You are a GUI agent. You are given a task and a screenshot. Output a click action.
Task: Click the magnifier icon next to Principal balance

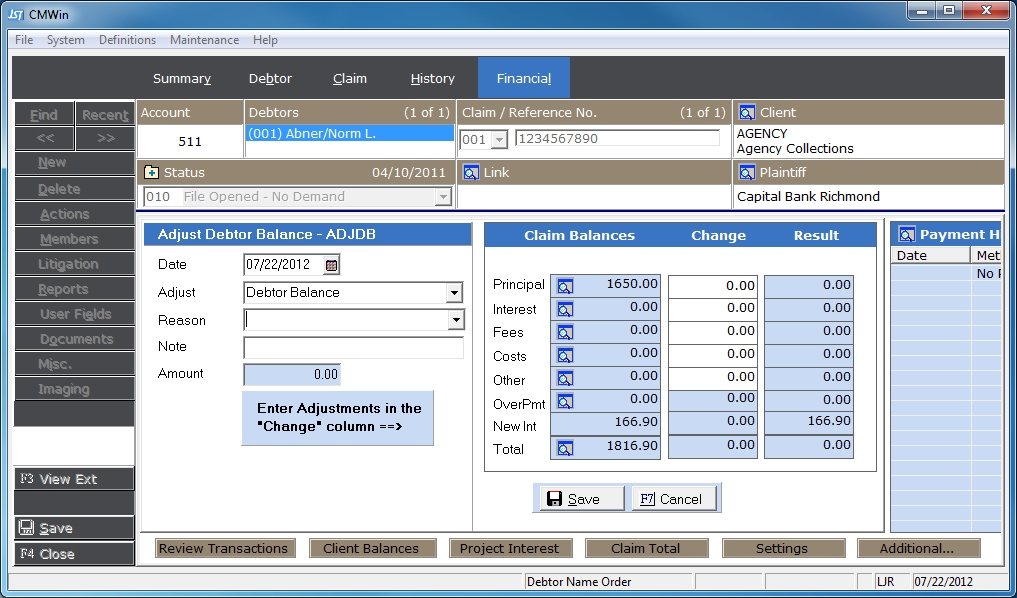point(565,286)
